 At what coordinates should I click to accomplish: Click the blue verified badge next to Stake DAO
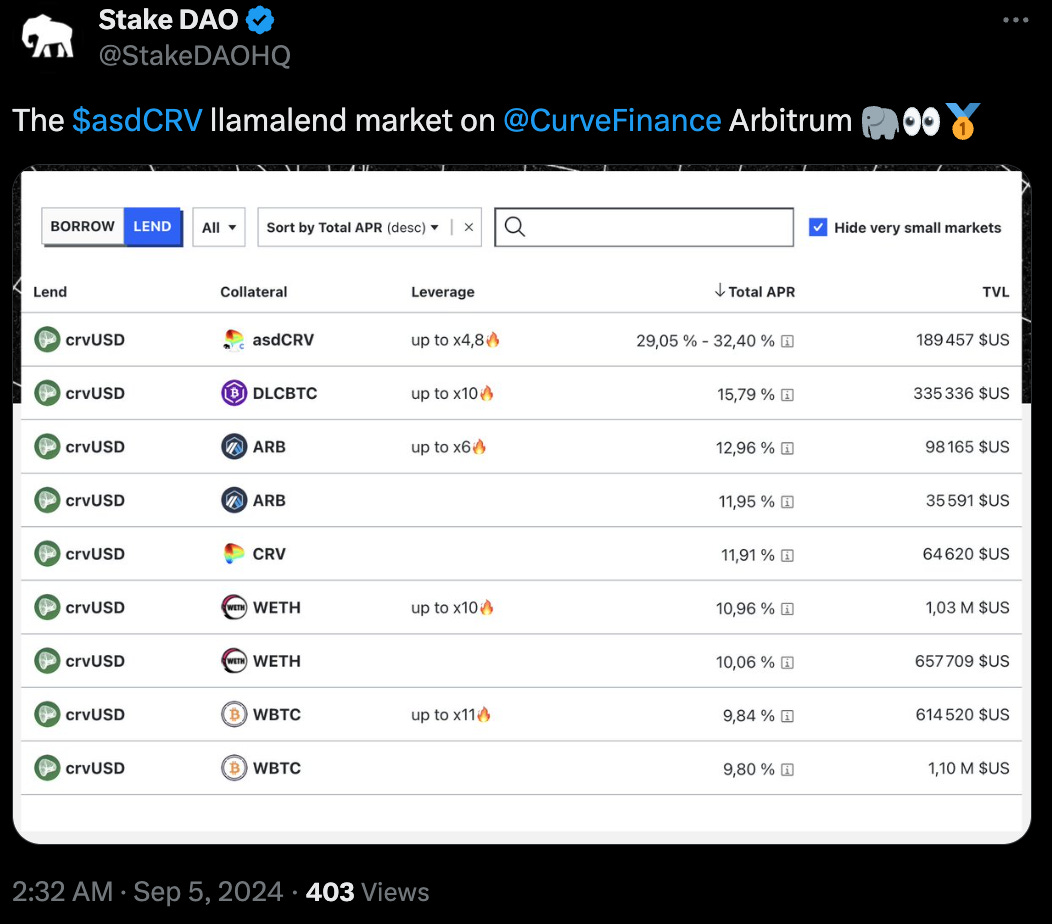[260, 20]
